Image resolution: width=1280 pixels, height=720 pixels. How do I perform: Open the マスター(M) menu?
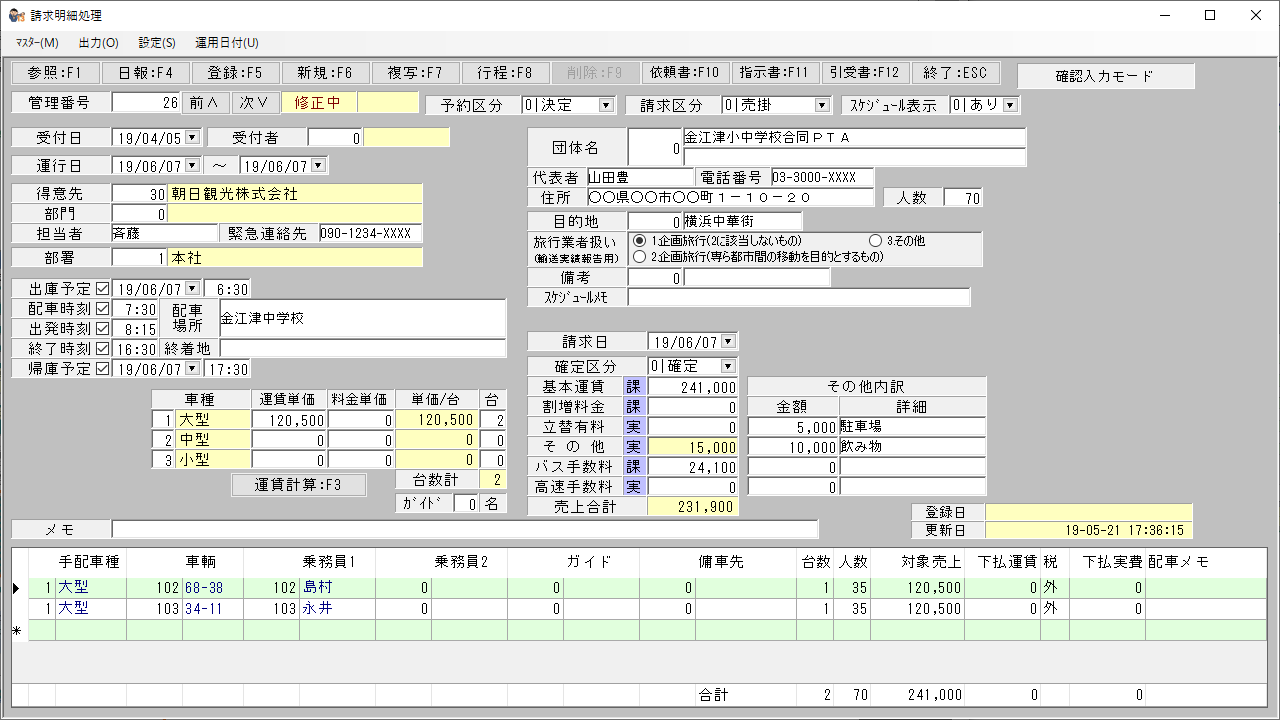click(x=38, y=43)
